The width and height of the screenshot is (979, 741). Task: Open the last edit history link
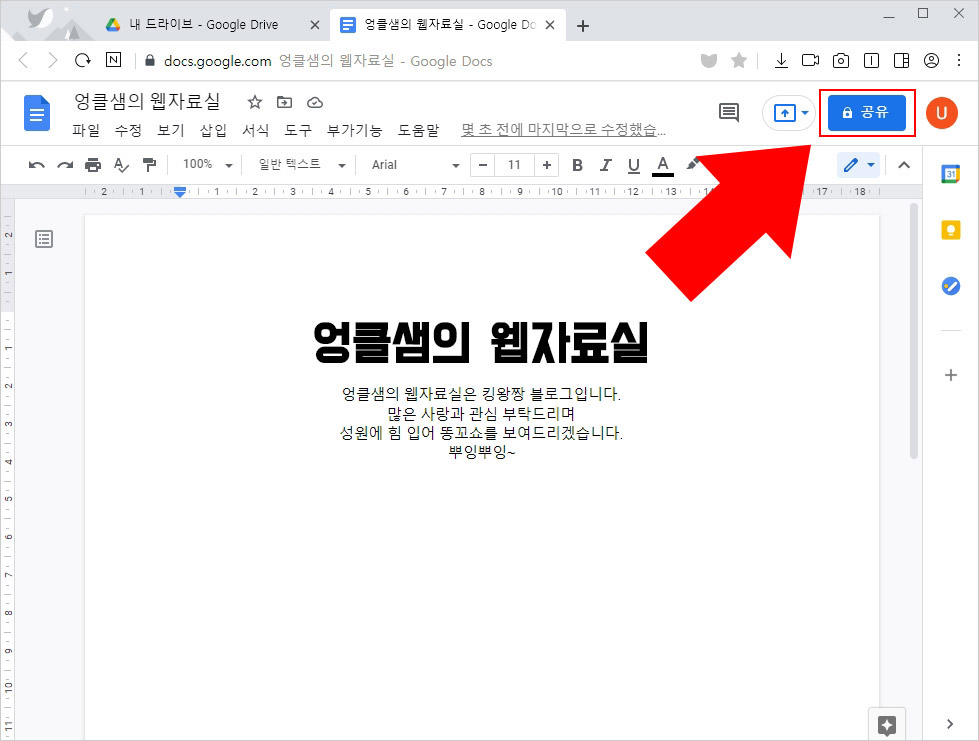(x=563, y=130)
